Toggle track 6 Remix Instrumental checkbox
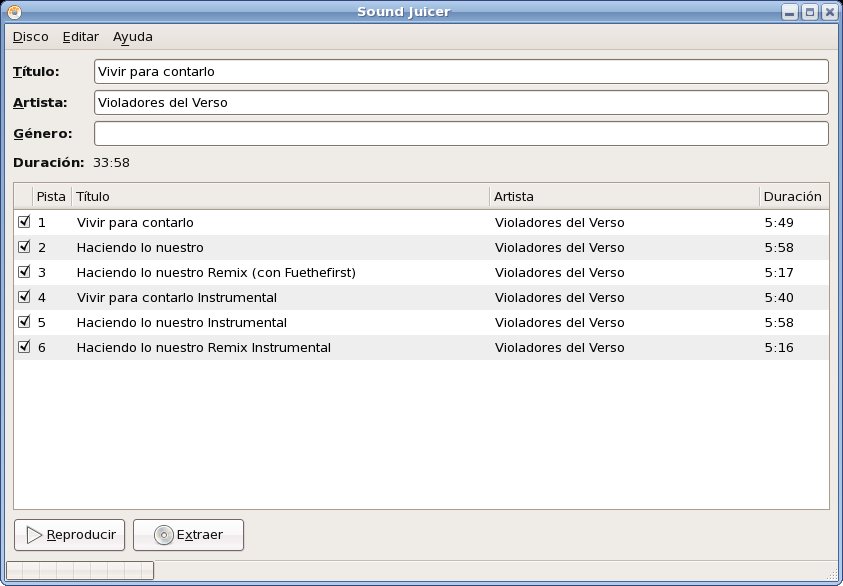Viewport: 843px width, 586px height. [24, 347]
